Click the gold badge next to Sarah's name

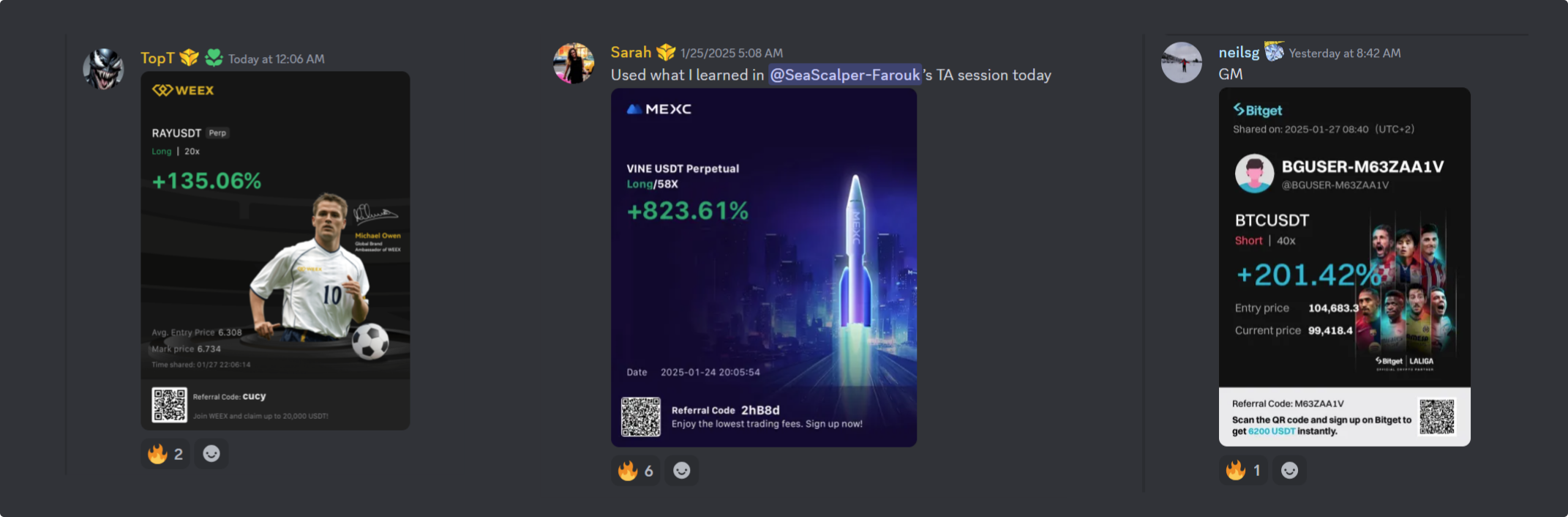click(666, 52)
